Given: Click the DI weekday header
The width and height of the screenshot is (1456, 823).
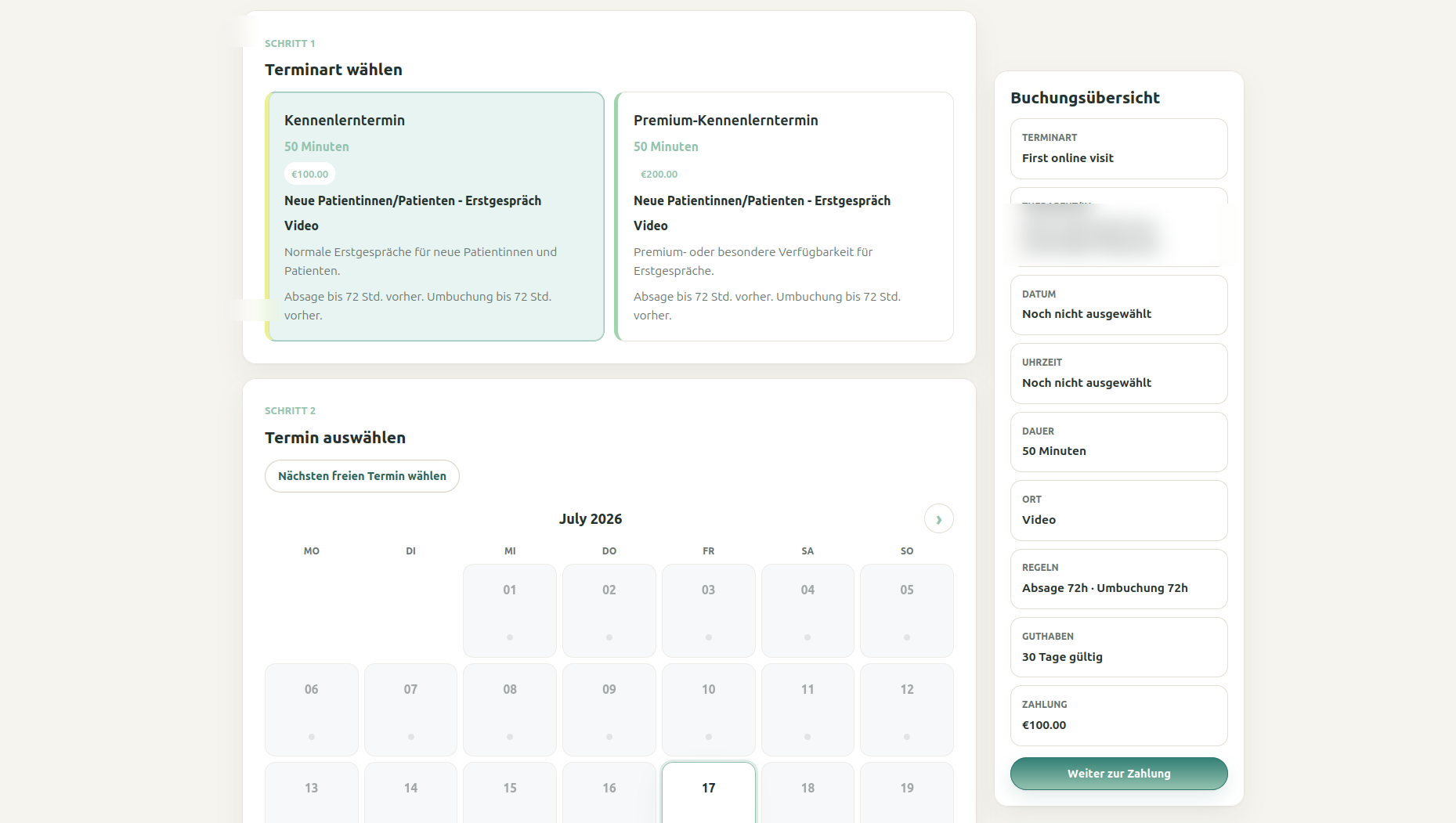Looking at the screenshot, I should coord(410,551).
